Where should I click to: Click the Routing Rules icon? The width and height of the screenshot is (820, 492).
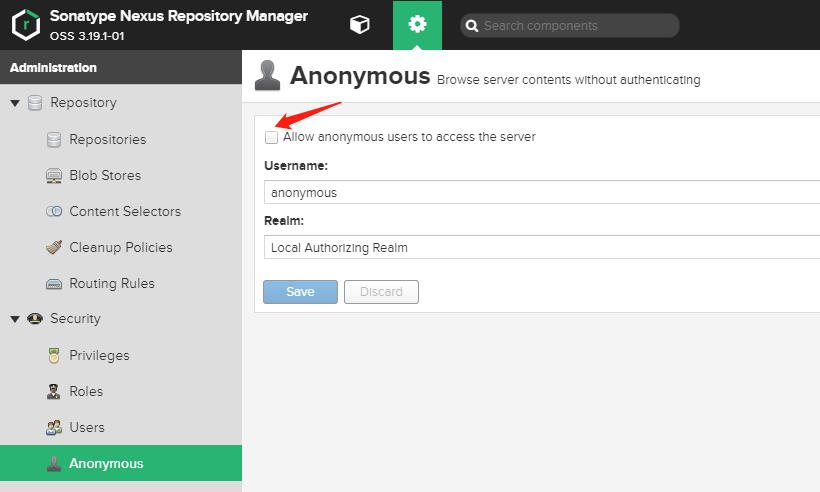tap(54, 283)
